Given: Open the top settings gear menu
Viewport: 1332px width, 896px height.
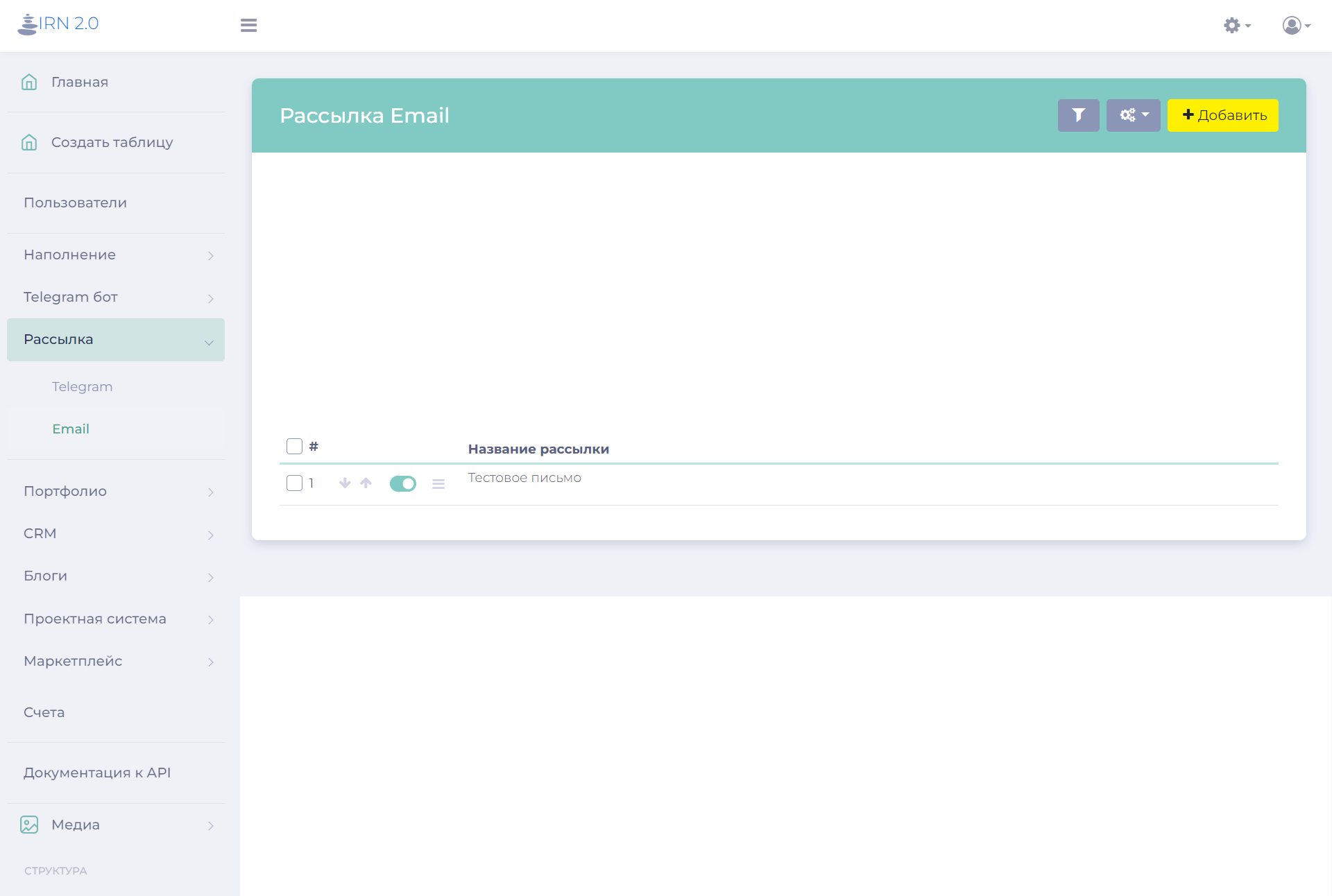Looking at the screenshot, I should [1237, 26].
